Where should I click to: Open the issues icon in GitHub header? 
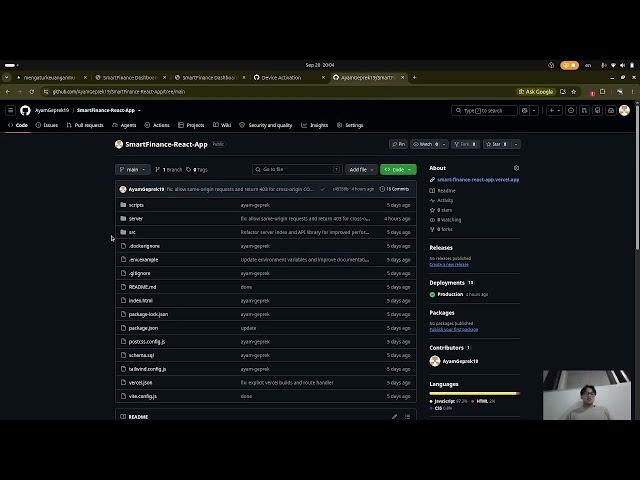click(571, 110)
